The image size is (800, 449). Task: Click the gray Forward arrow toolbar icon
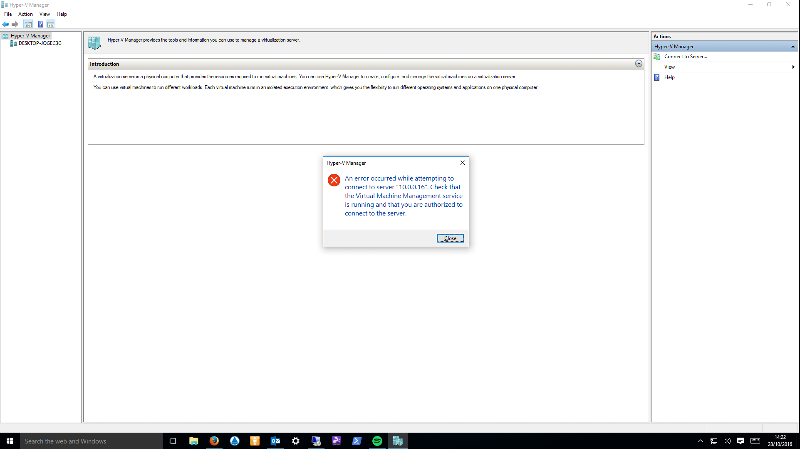tap(15, 24)
